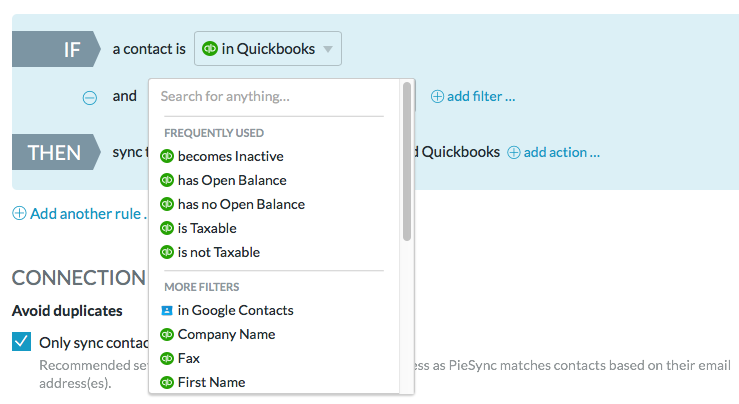The height and width of the screenshot is (404, 739).
Task: Click the dropdown arrow beside in Quickbooks
Action: 328,49
